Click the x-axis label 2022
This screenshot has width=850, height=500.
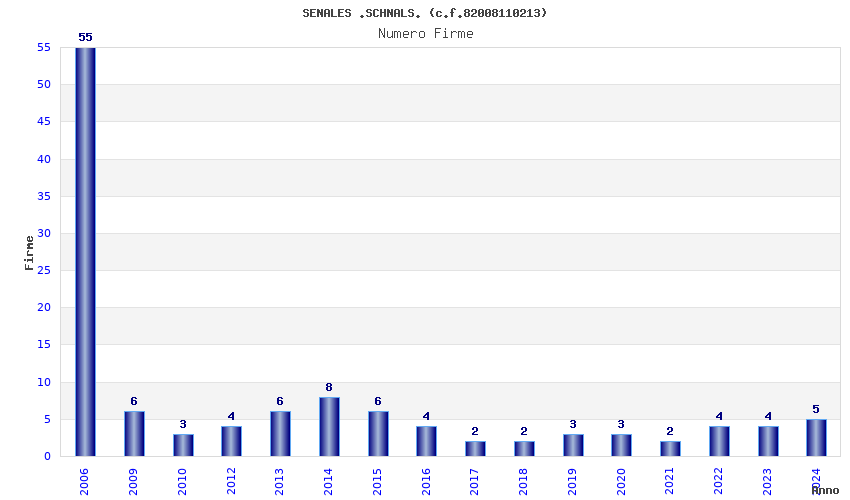[x=718, y=482]
